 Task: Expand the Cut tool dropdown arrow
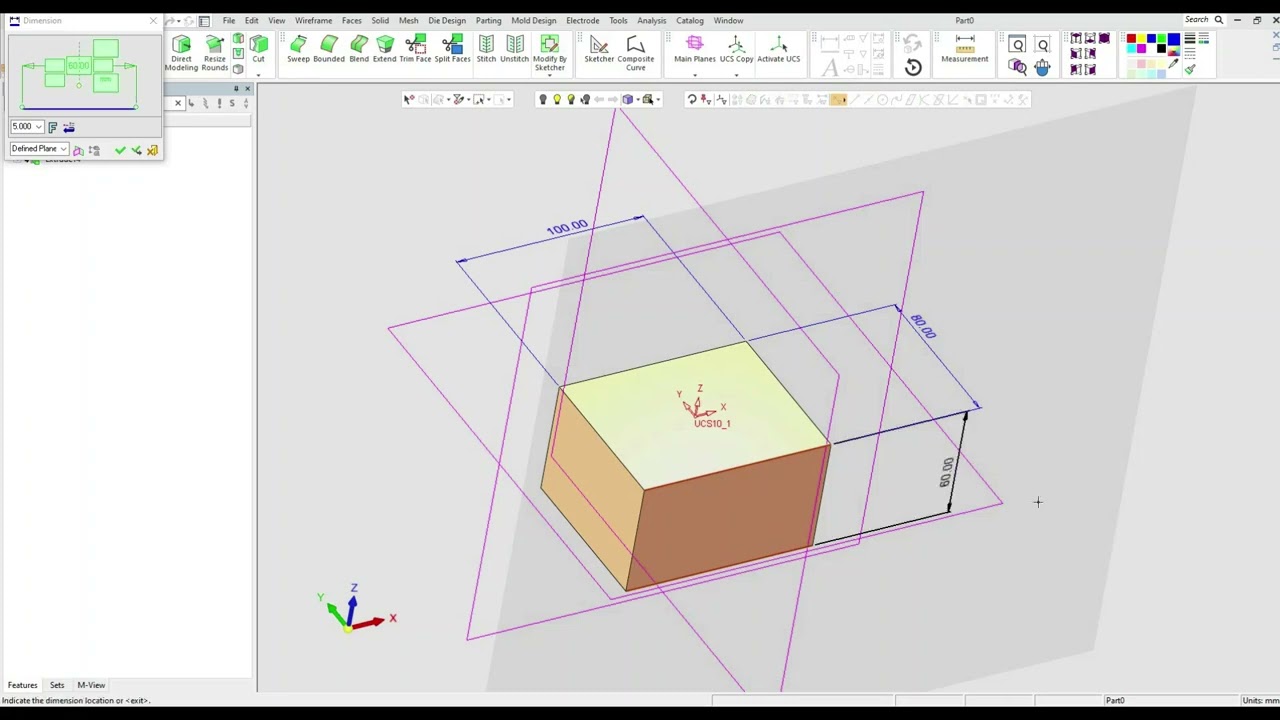[259, 75]
